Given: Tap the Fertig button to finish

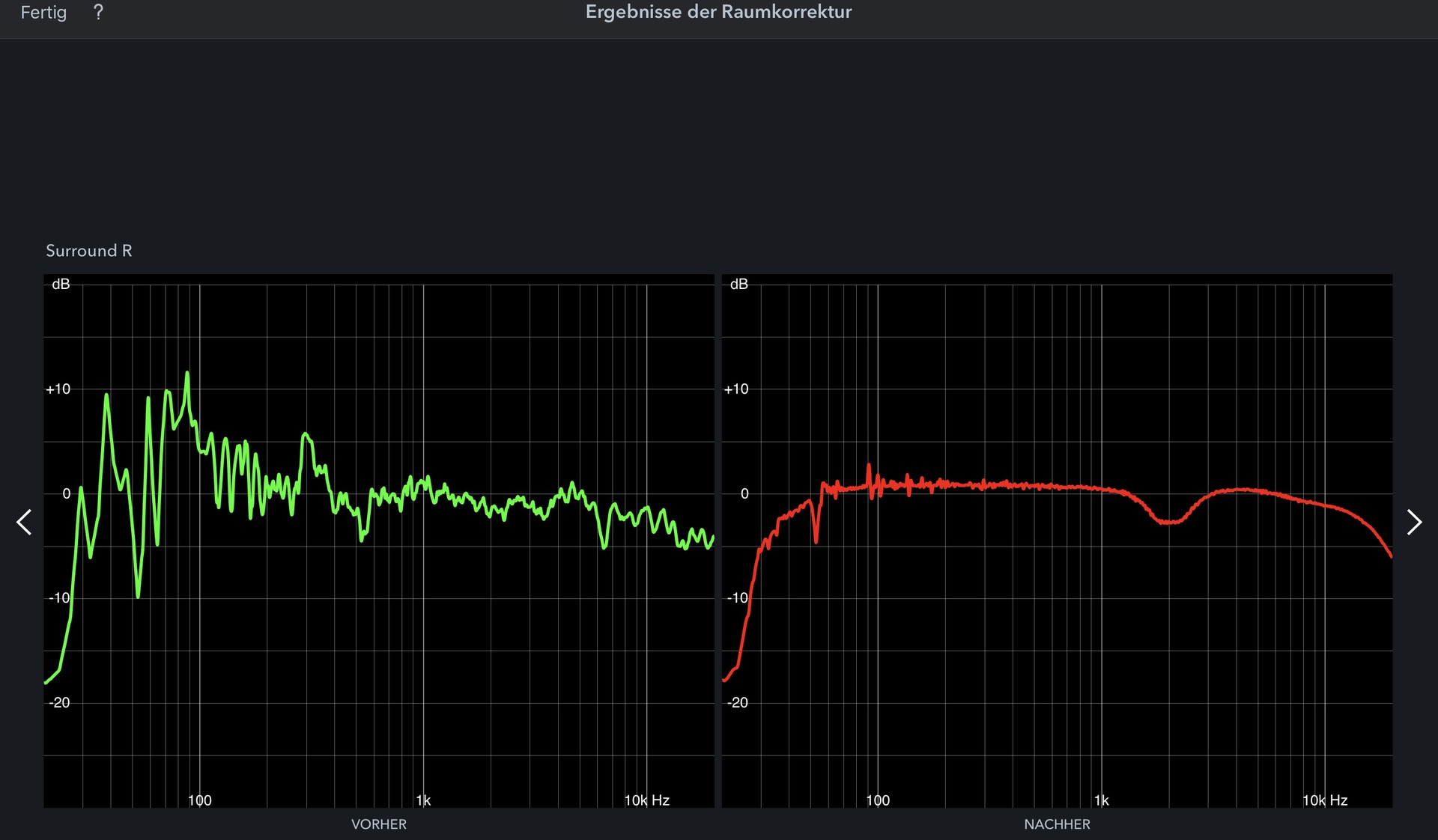Looking at the screenshot, I should point(43,13).
